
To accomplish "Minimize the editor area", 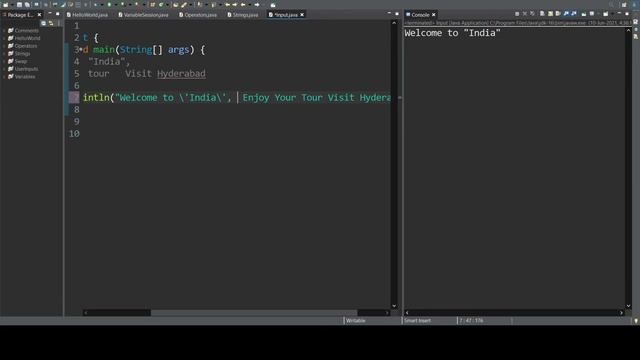I will click(x=389, y=13).
